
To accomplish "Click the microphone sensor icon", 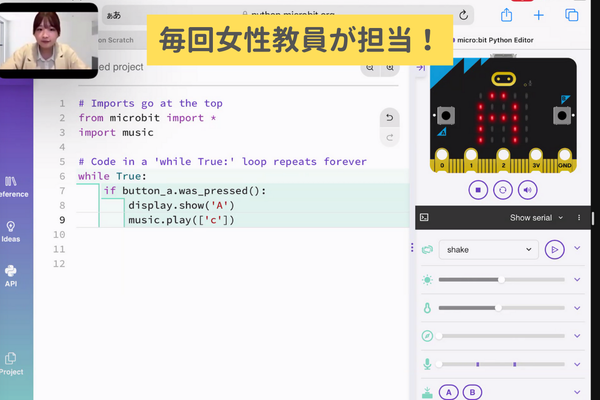I will click(427, 364).
